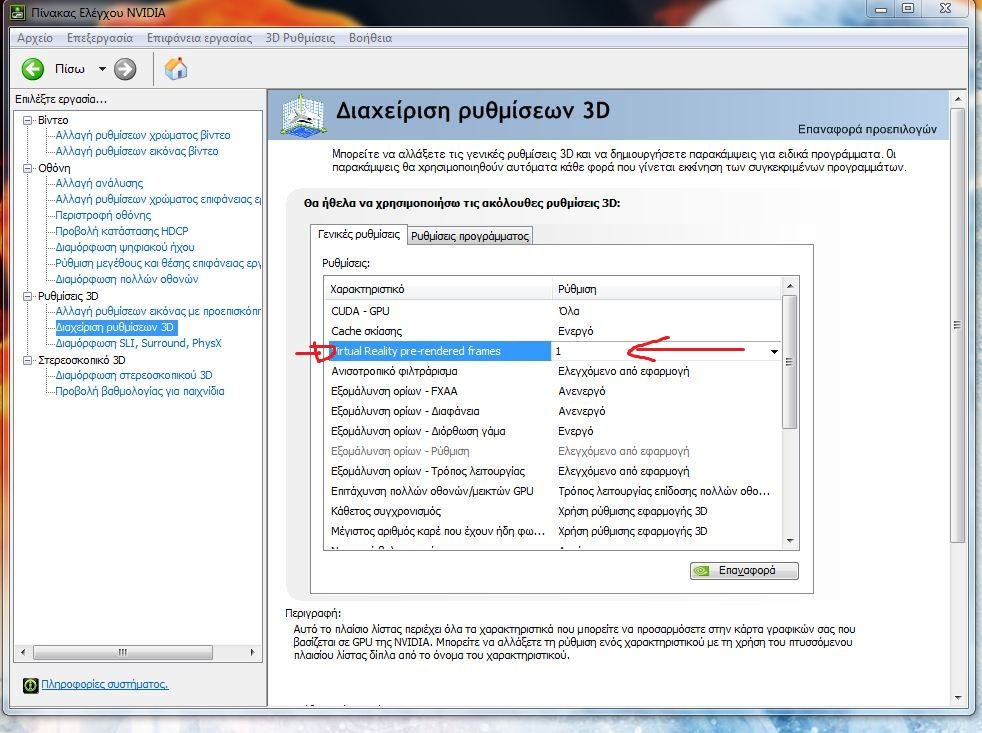Select the Virtual Reality pre-rendered frames row
The width and height of the screenshot is (982, 733).
pyautogui.click(x=552, y=351)
